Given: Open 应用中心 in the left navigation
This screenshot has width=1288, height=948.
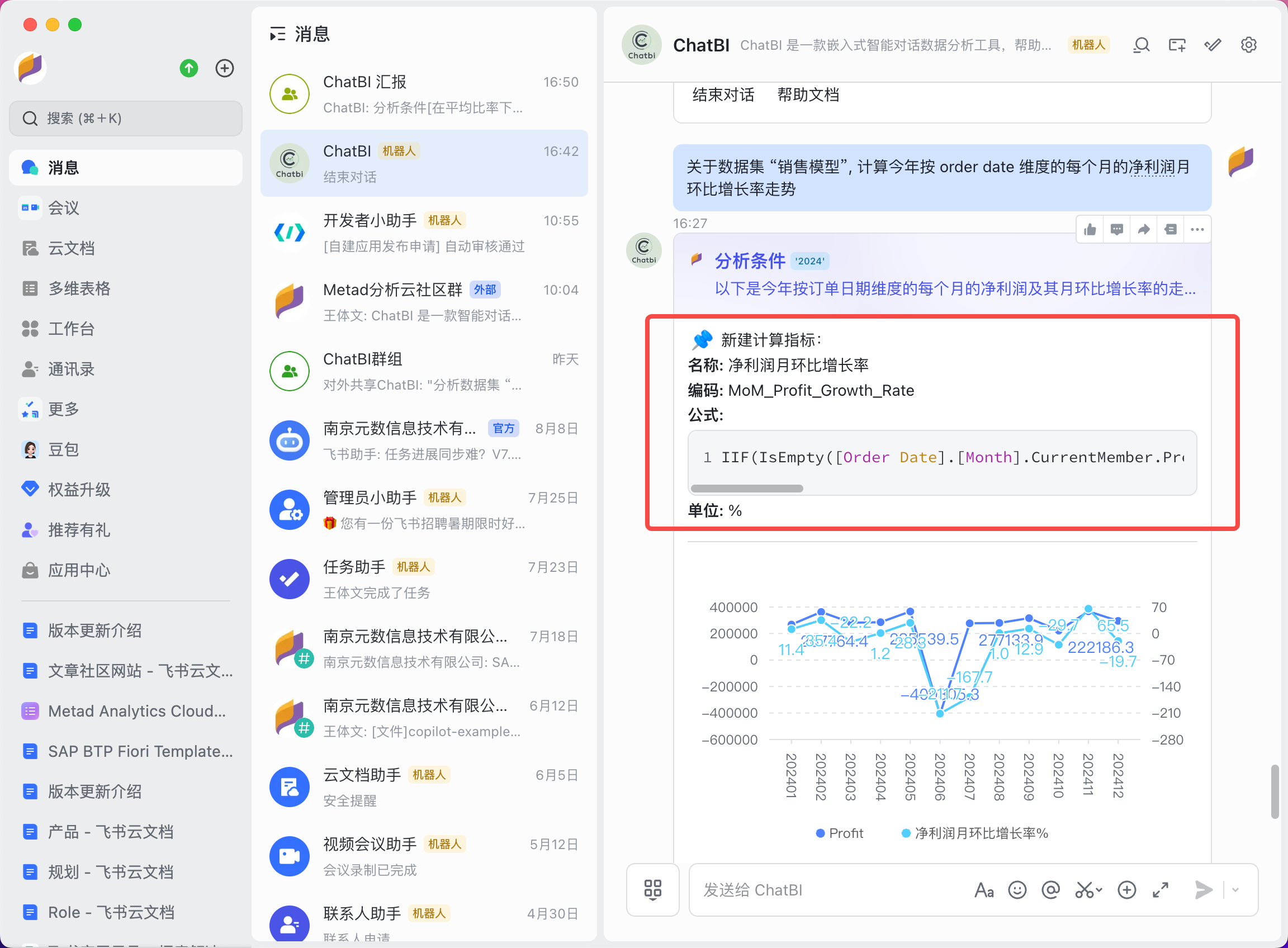Looking at the screenshot, I should coord(126,570).
